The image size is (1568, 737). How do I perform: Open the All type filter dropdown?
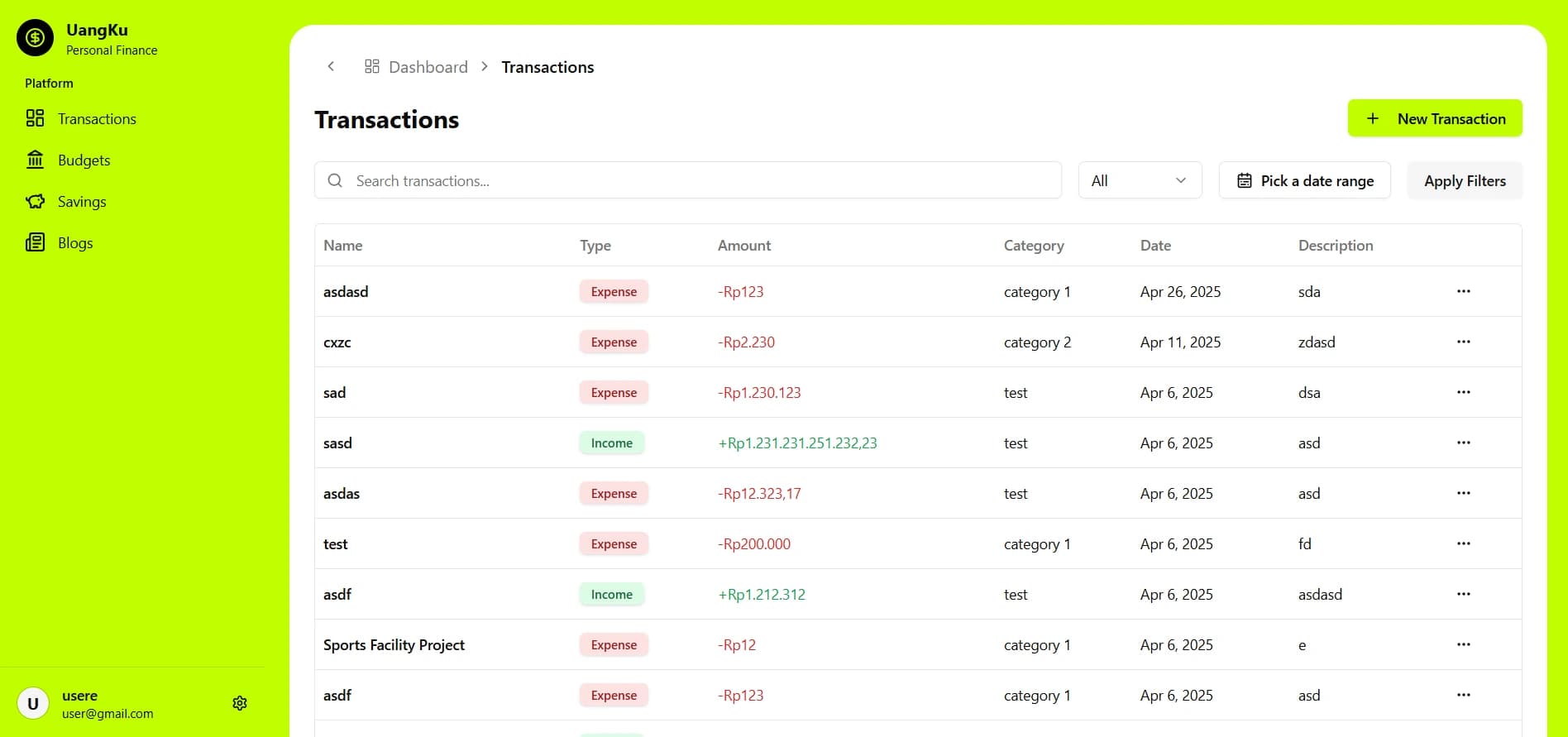[x=1140, y=180]
